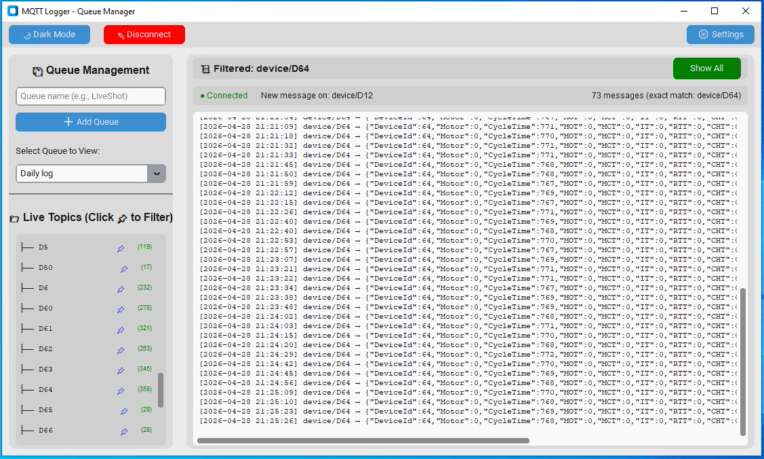Click the 'Select Queue to View:' label
The width and height of the screenshot is (764, 459).
click(57, 151)
